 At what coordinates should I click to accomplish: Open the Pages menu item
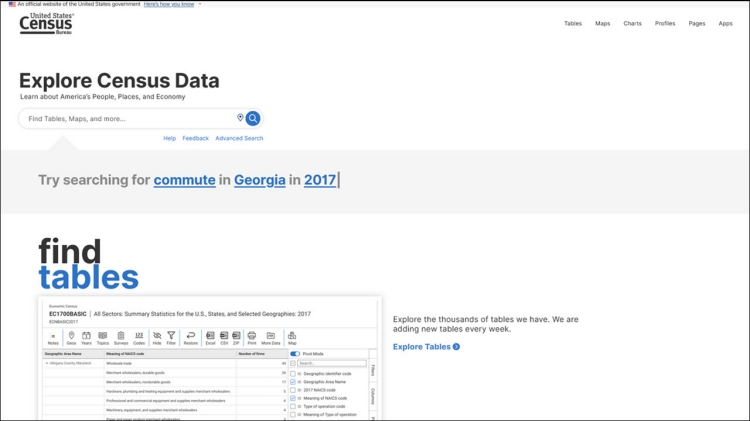point(697,23)
